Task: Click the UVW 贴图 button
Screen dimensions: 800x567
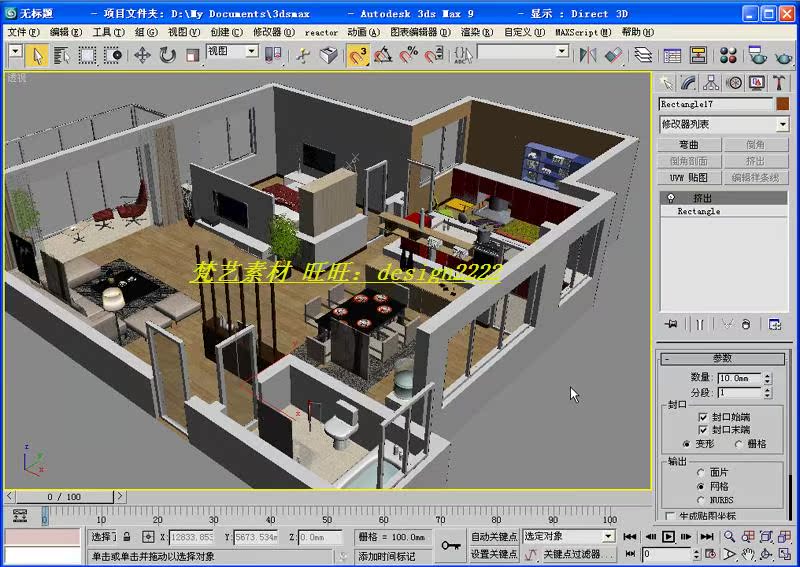Action: [689, 178]
